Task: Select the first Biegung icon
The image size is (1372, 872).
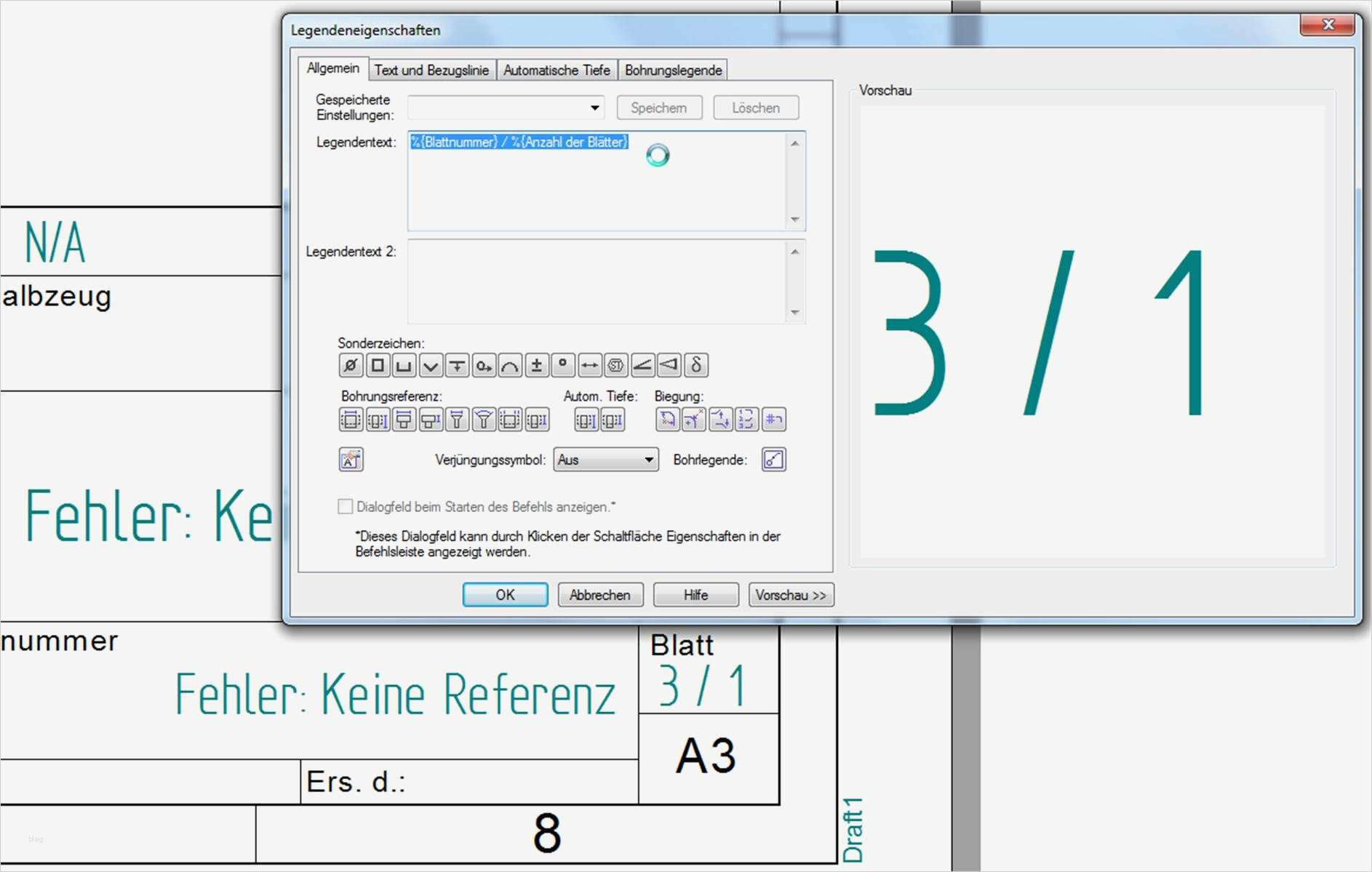Action: pos(667,420)
